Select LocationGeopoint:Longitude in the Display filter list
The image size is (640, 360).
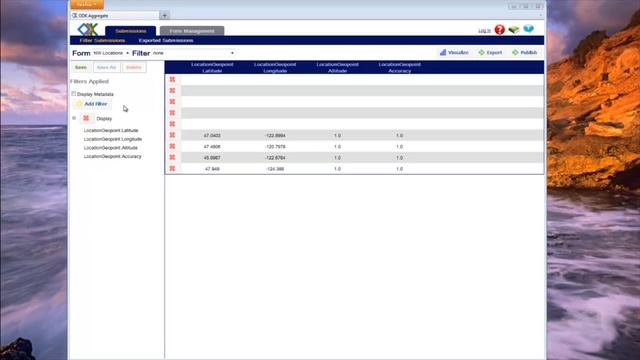pos(113,139)
